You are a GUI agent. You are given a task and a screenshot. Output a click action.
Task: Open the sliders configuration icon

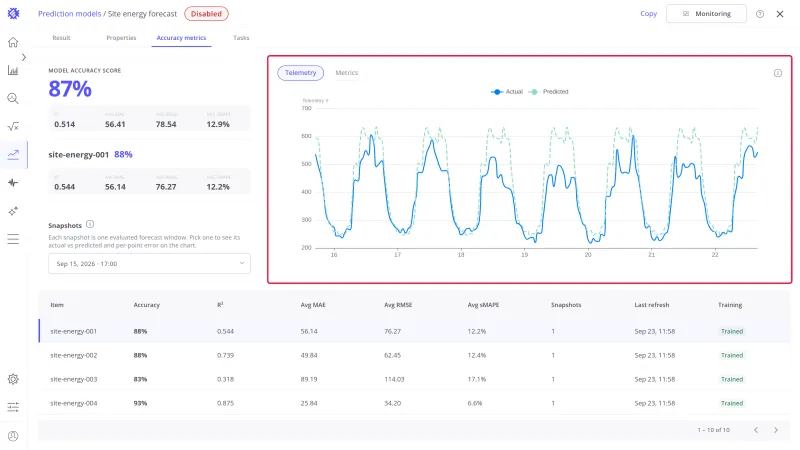click(13, 407)
